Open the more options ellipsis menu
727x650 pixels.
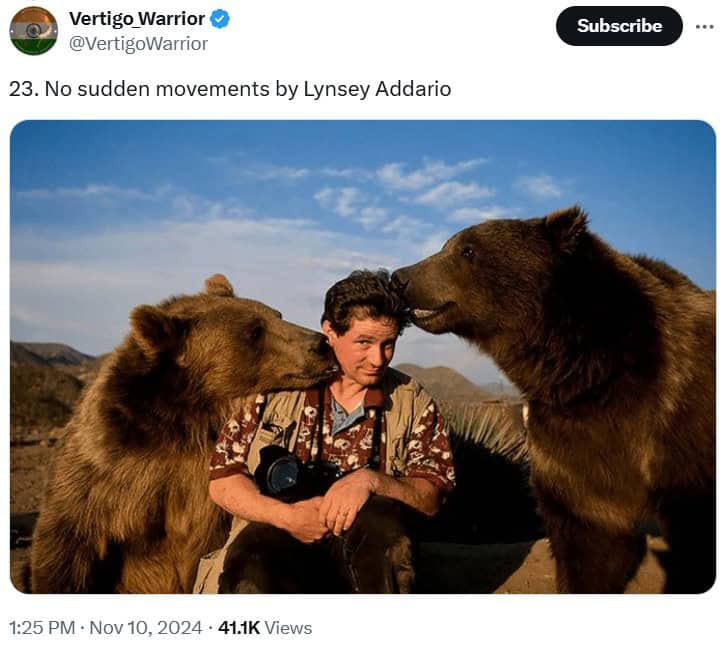[x=705, y=26]
